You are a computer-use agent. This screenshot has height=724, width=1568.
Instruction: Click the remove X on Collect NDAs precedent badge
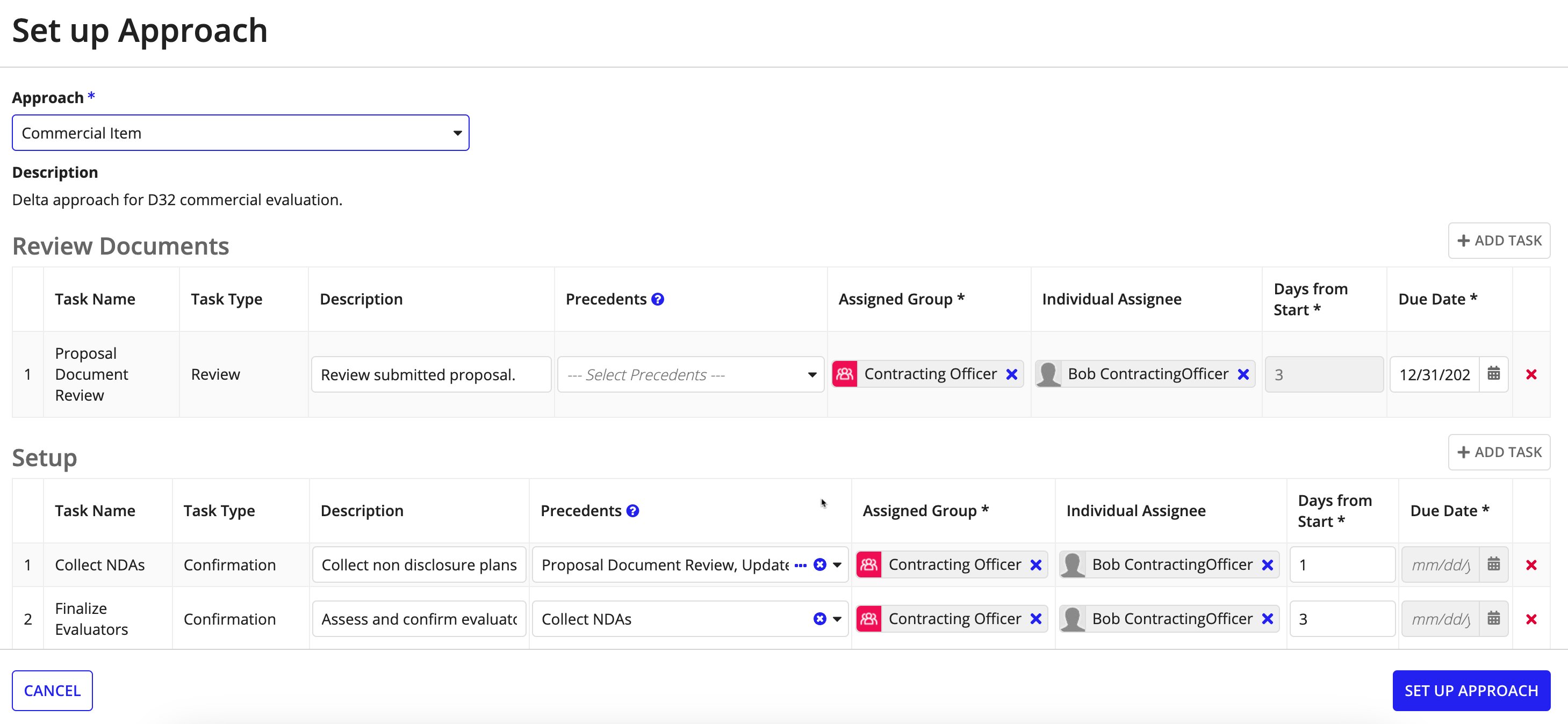click(819, 618)
